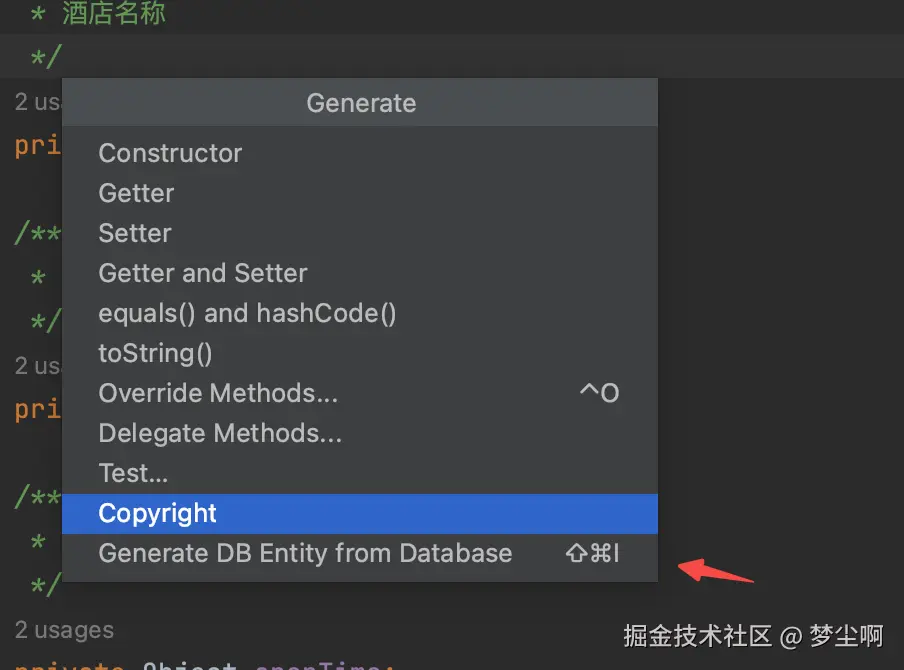904x670 pixels.
Task: Generate equals() and hashCode() methods
Action: (247, 313)
